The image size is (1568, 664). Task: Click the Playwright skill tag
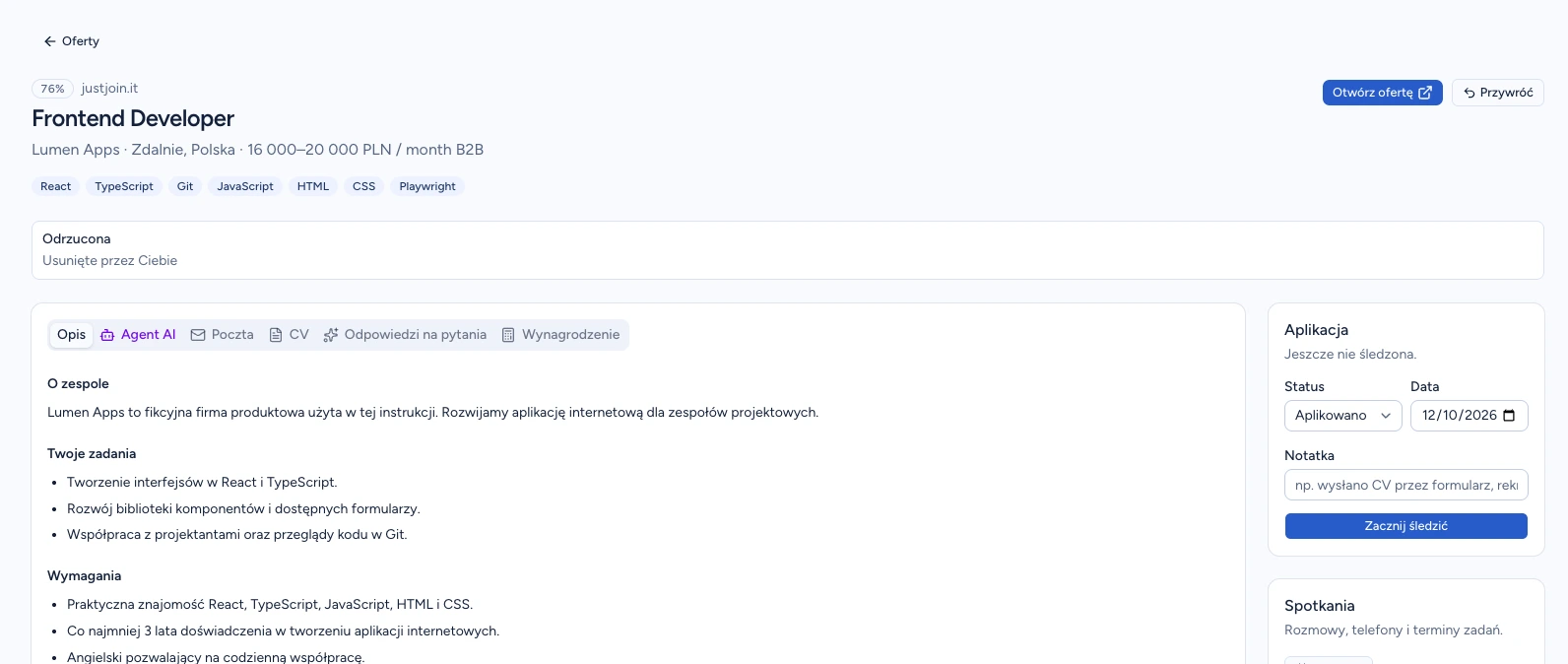[427, 186]
